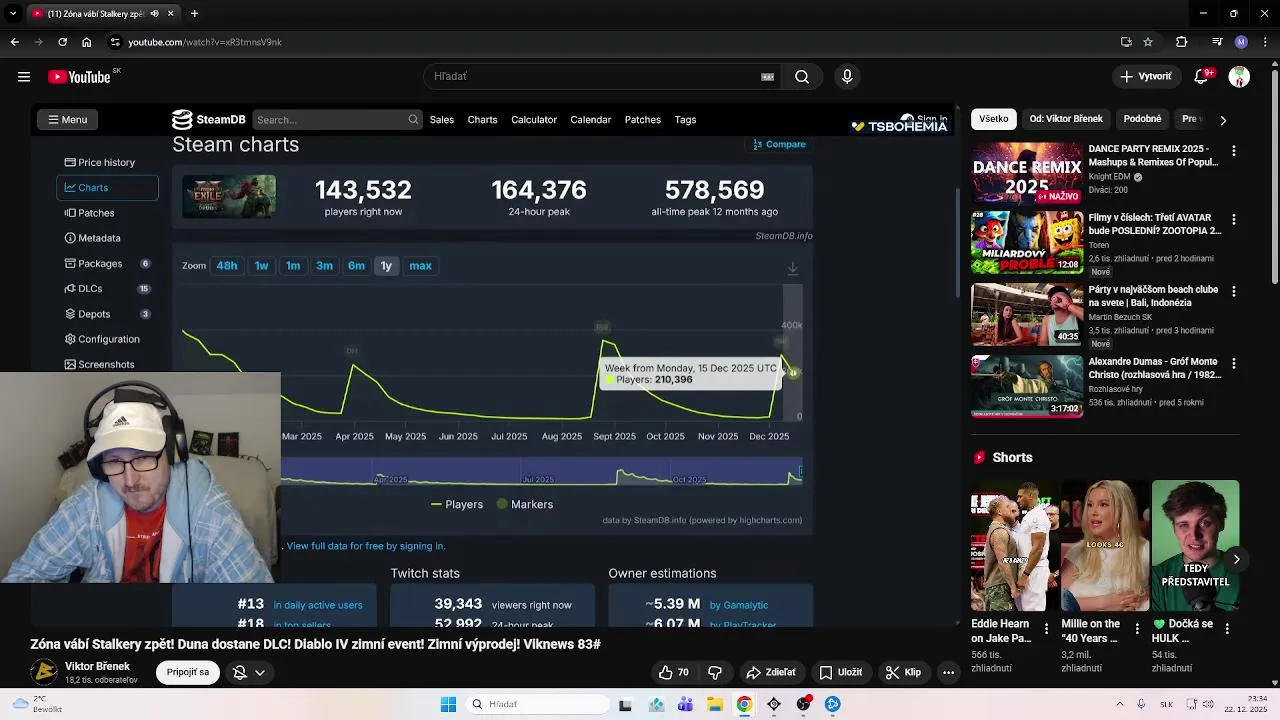Open Microsoft Teams from the taskbar
The height and width of the screenshot is (720, 1280).
[x=685, y=704]
